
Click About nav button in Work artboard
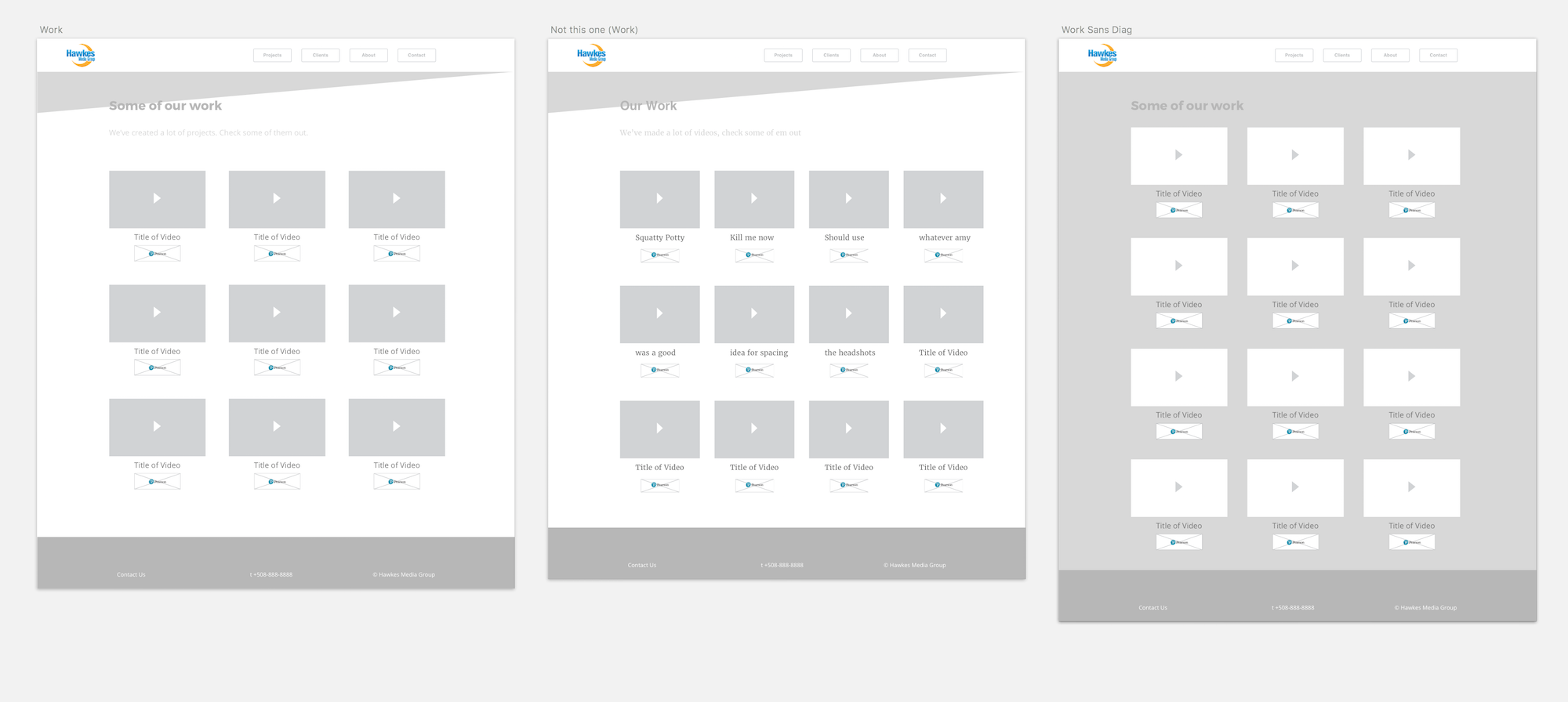click(x=368, y=56)
